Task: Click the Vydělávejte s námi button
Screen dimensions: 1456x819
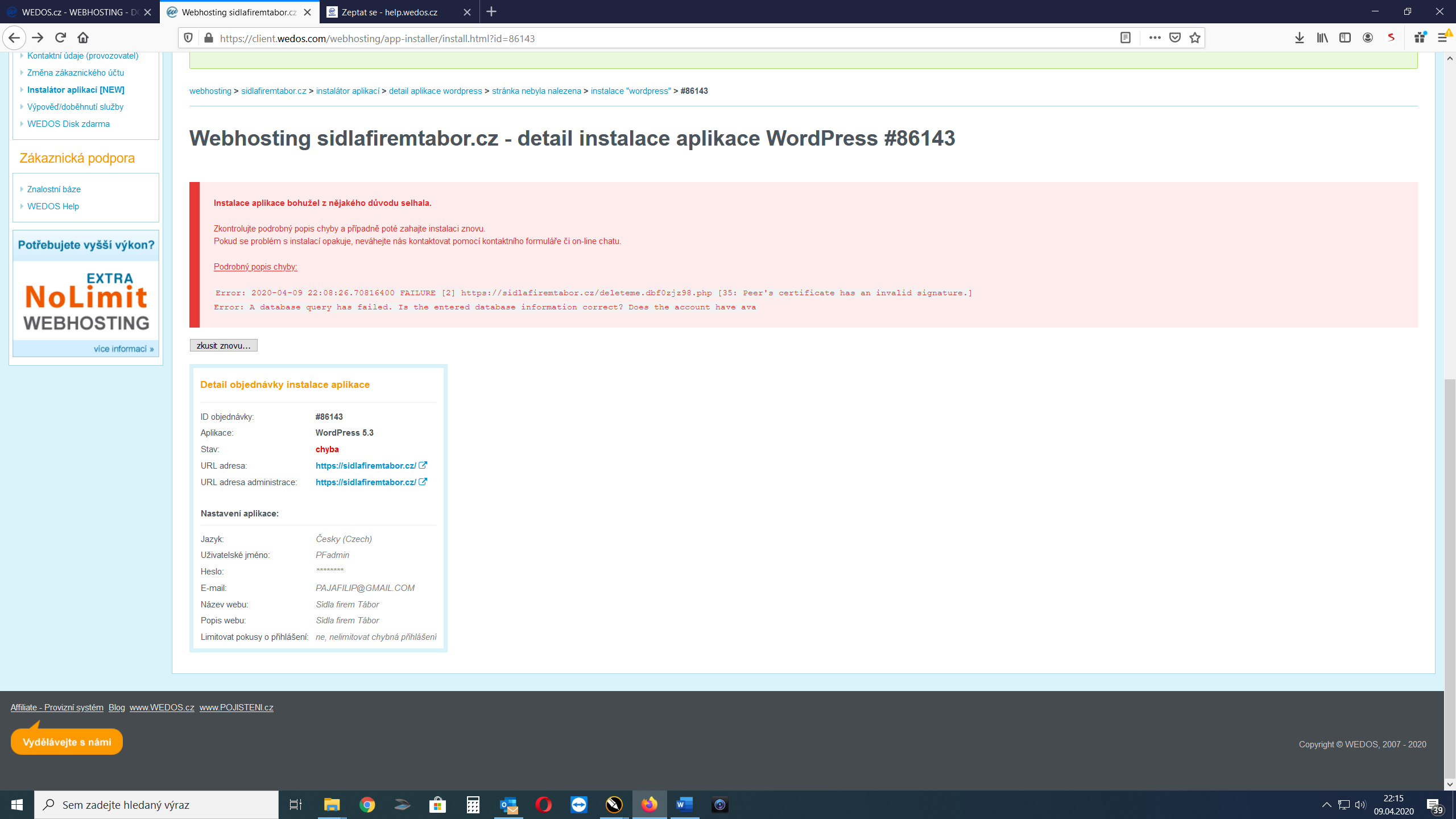Action: pos(67,742)
